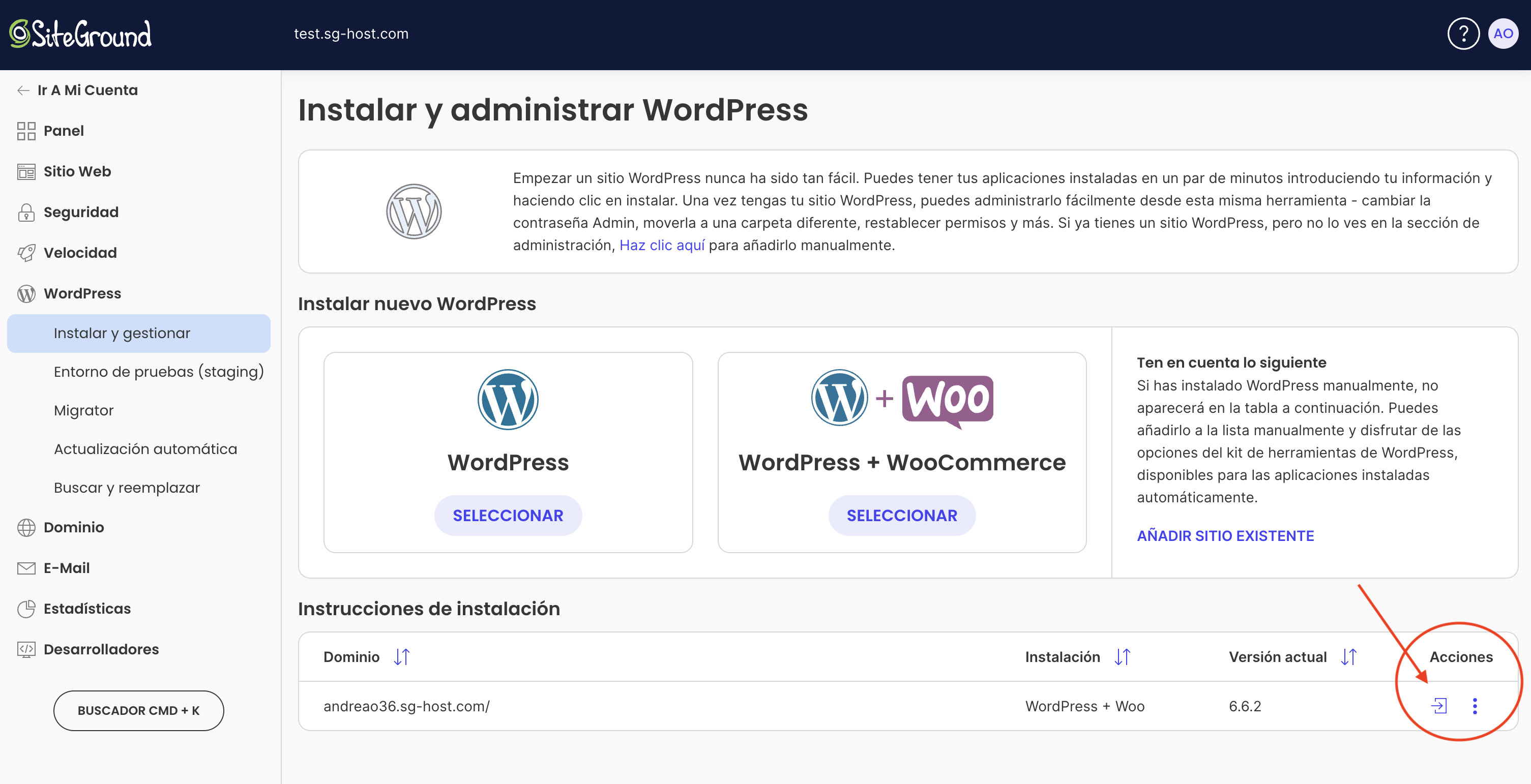Click the BUSCADOR CMD + K button

click(138, 710)
